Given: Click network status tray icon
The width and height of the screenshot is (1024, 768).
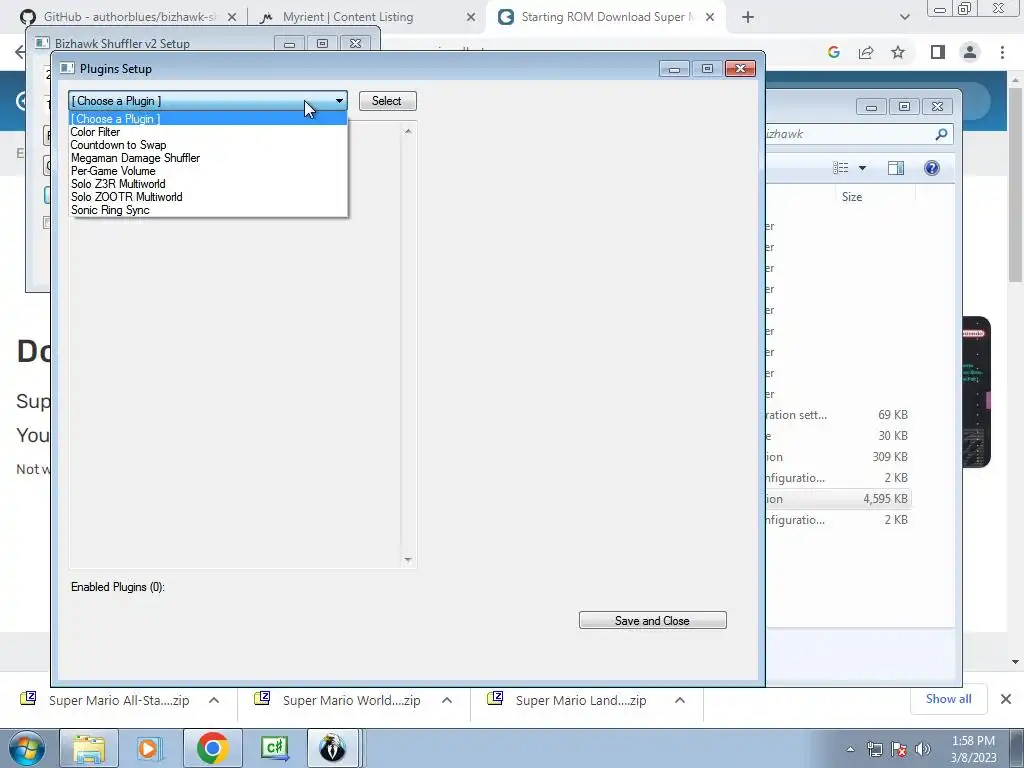Looking at the screenshot, I should [x=874, y=749].
